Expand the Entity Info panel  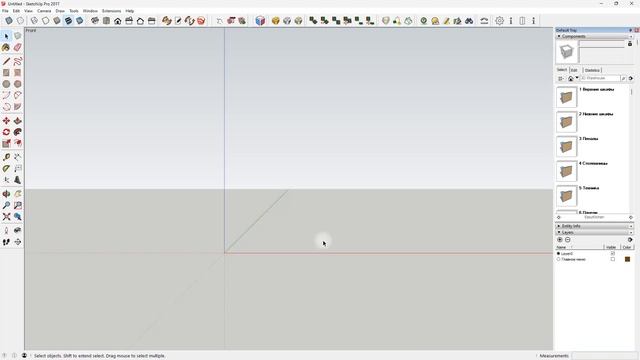(559, 226)
